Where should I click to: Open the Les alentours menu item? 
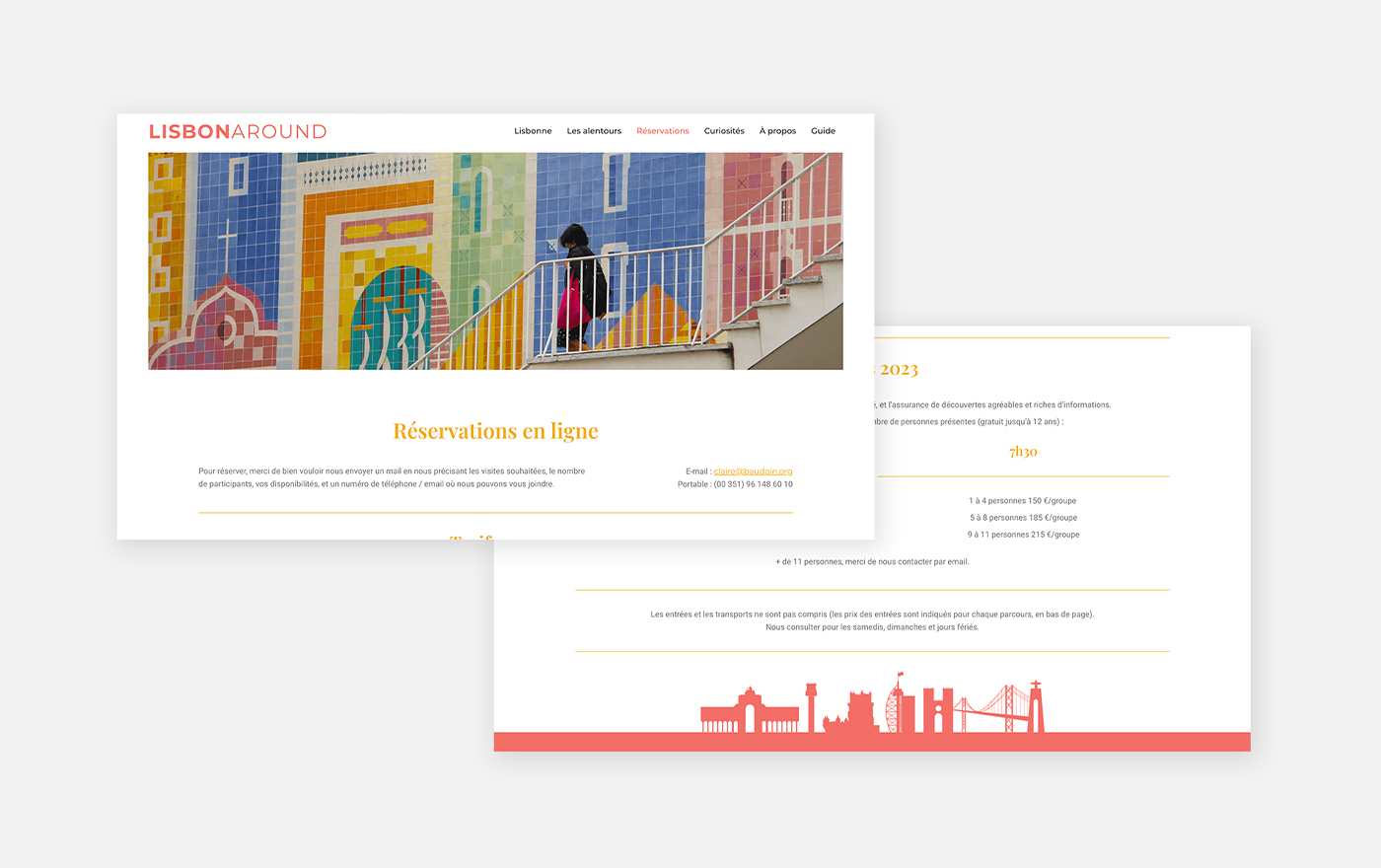[594, 131]
